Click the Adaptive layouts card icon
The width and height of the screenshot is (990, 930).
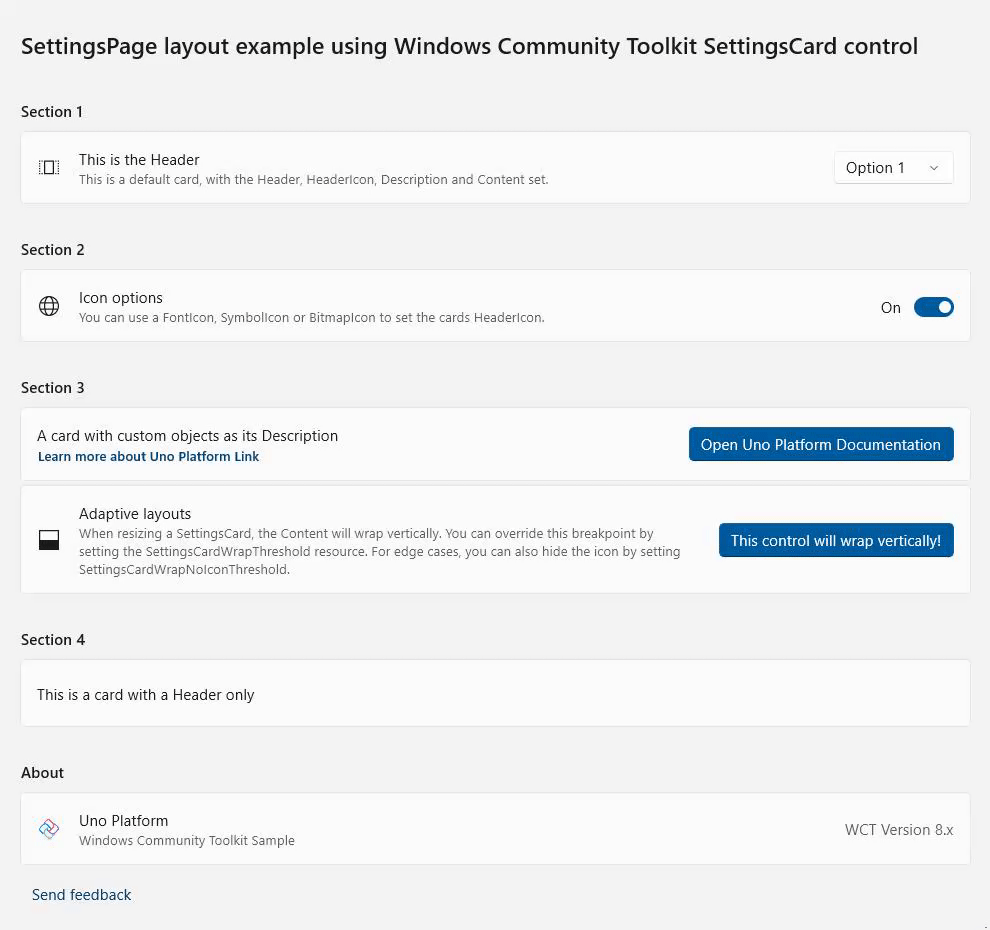[49, 539]
